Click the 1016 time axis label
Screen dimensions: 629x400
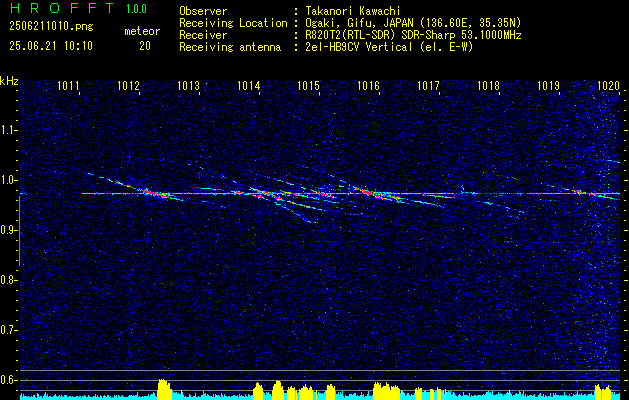pos(368,86)
